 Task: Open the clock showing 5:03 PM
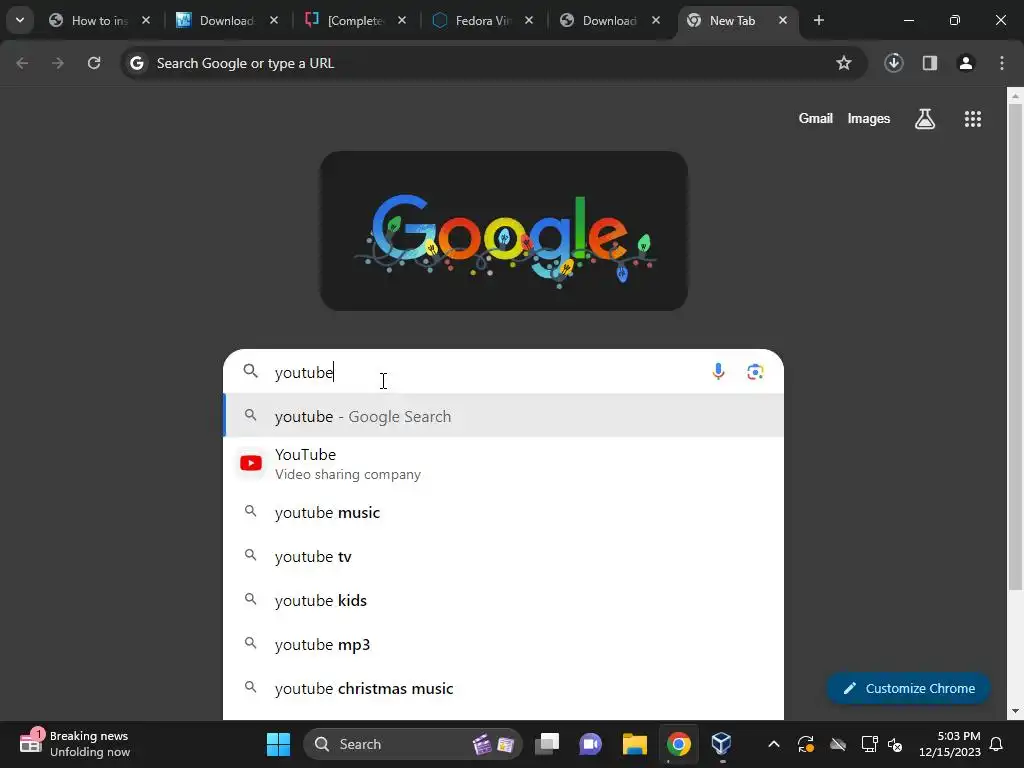[950, 744]
